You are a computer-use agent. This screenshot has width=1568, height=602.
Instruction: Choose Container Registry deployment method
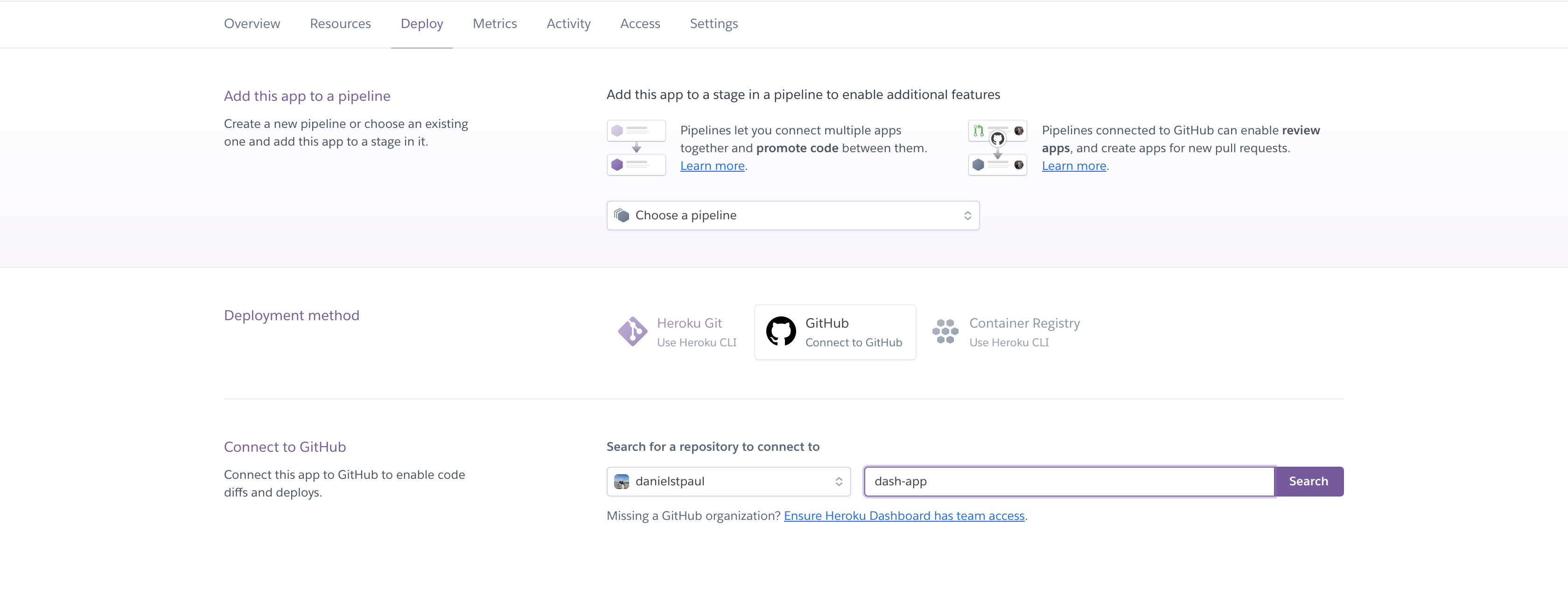[x=1006, y=332]
